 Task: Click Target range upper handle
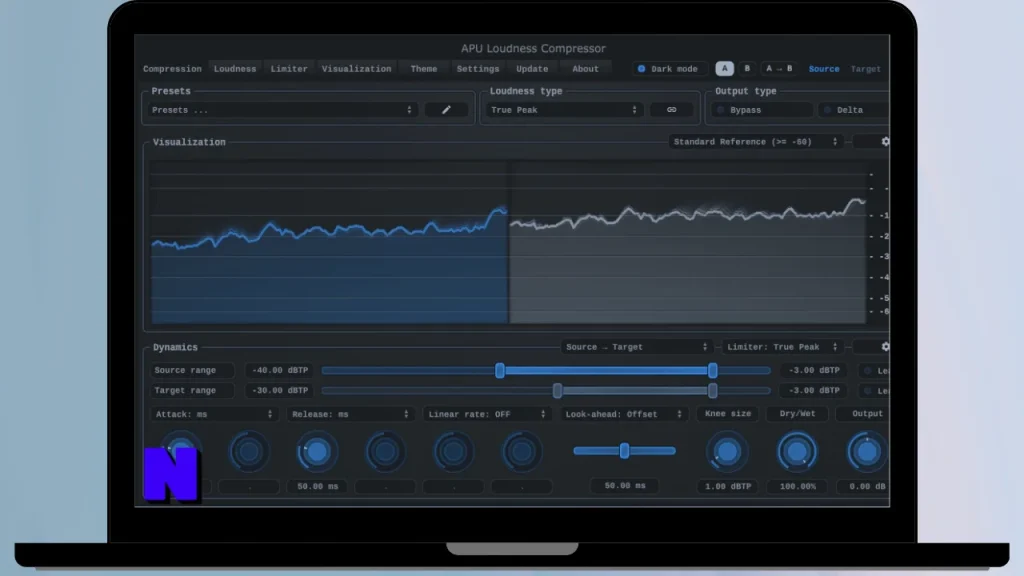tap(712, 391)
